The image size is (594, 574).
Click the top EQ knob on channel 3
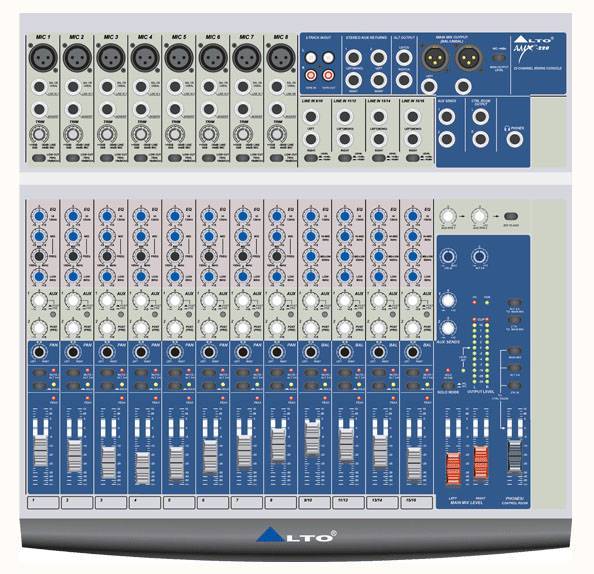click(x=107, y=216)
